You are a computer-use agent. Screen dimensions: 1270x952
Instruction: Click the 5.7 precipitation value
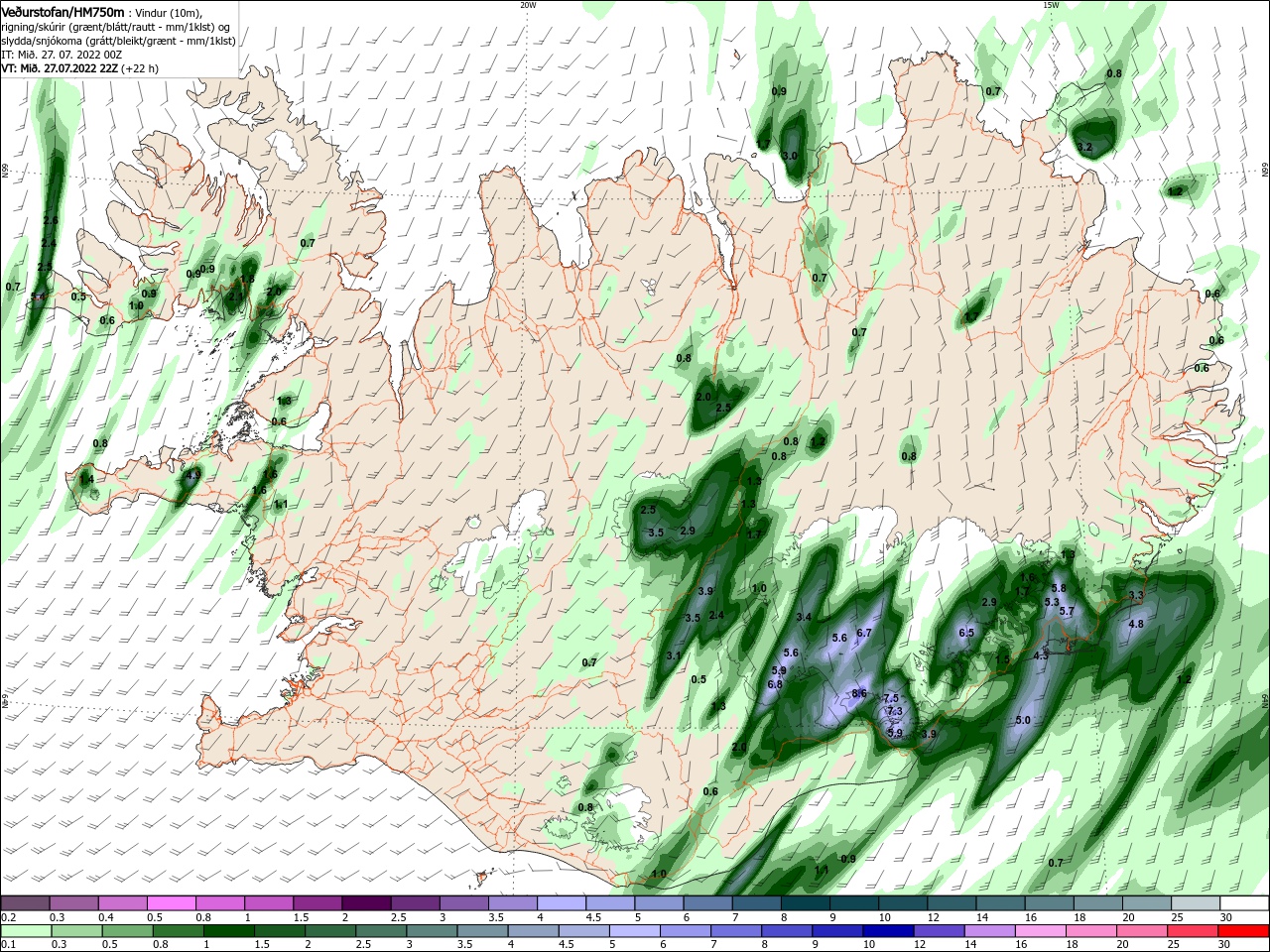1067,611
